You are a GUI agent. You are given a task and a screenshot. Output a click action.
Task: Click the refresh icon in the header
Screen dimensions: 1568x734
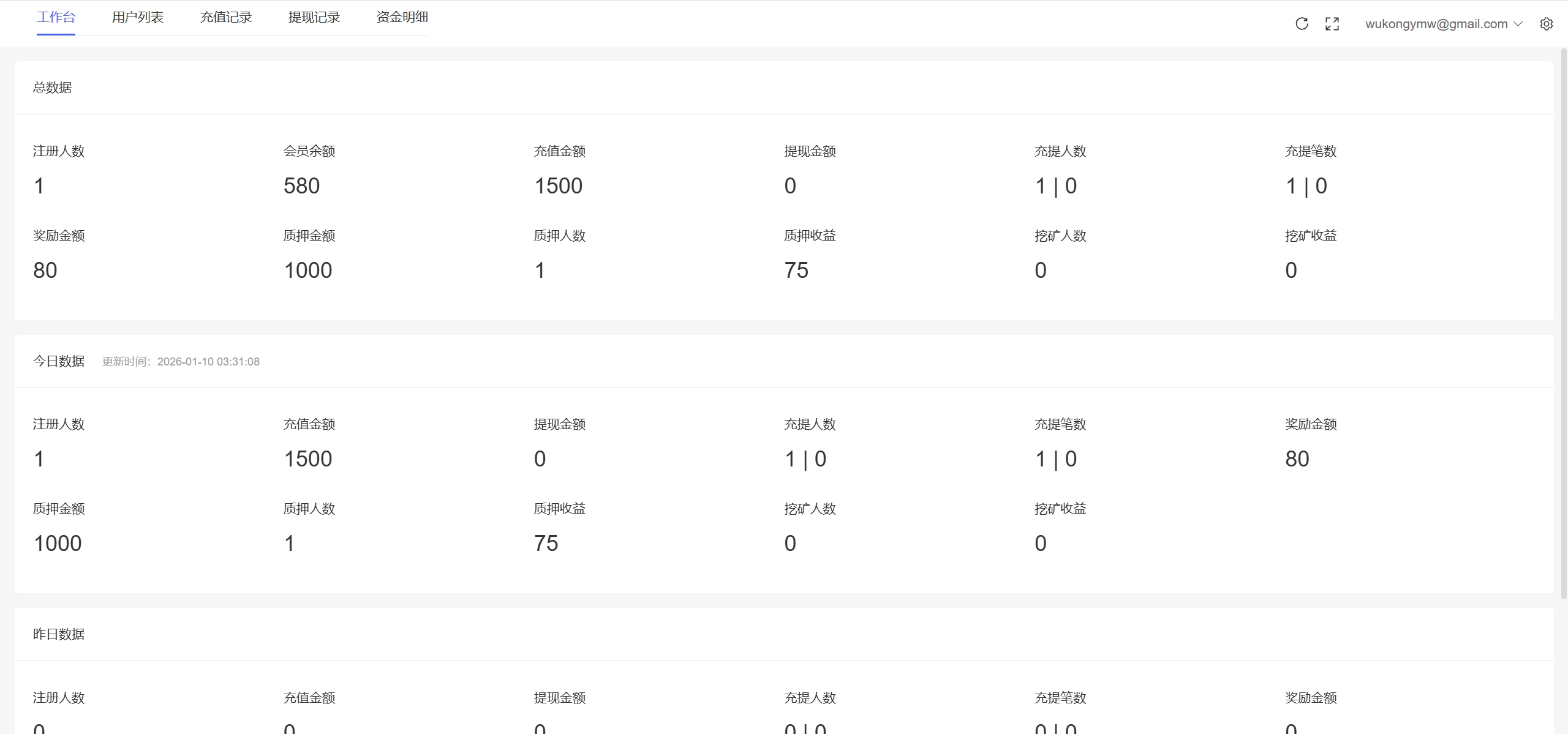pyautogui.click(x=1302, y=24)
